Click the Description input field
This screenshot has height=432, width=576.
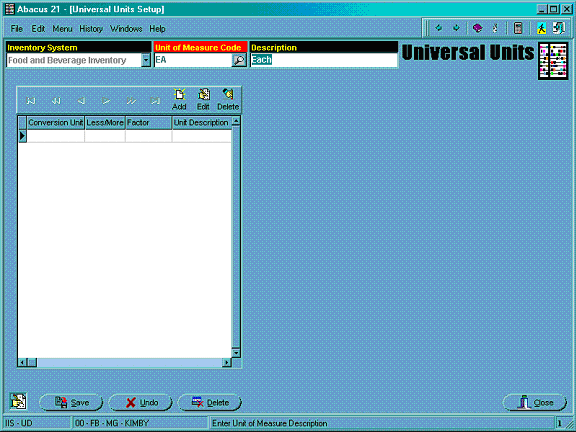(x=324, y=60)
